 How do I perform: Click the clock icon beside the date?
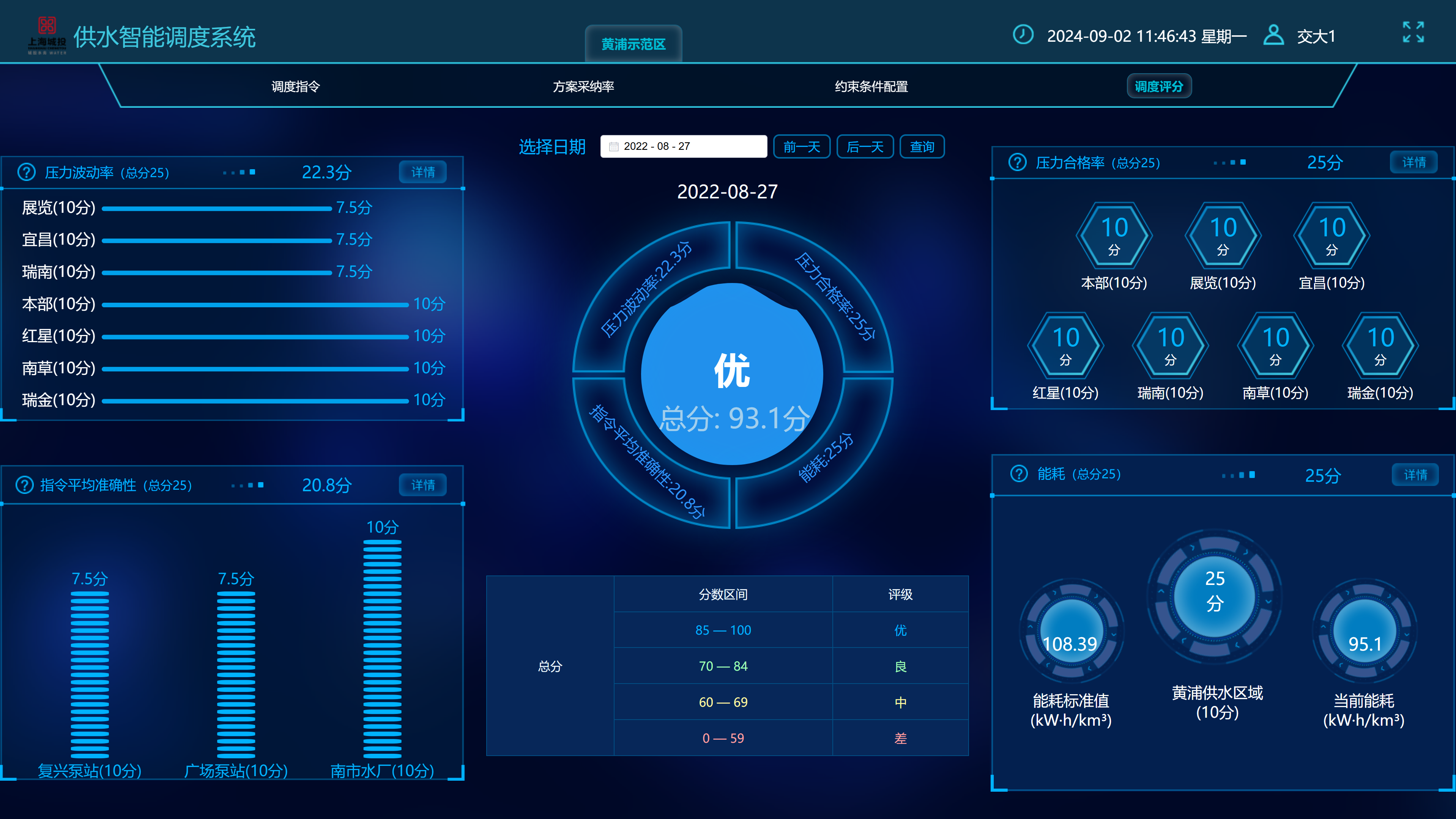(x=1023, y=35)
